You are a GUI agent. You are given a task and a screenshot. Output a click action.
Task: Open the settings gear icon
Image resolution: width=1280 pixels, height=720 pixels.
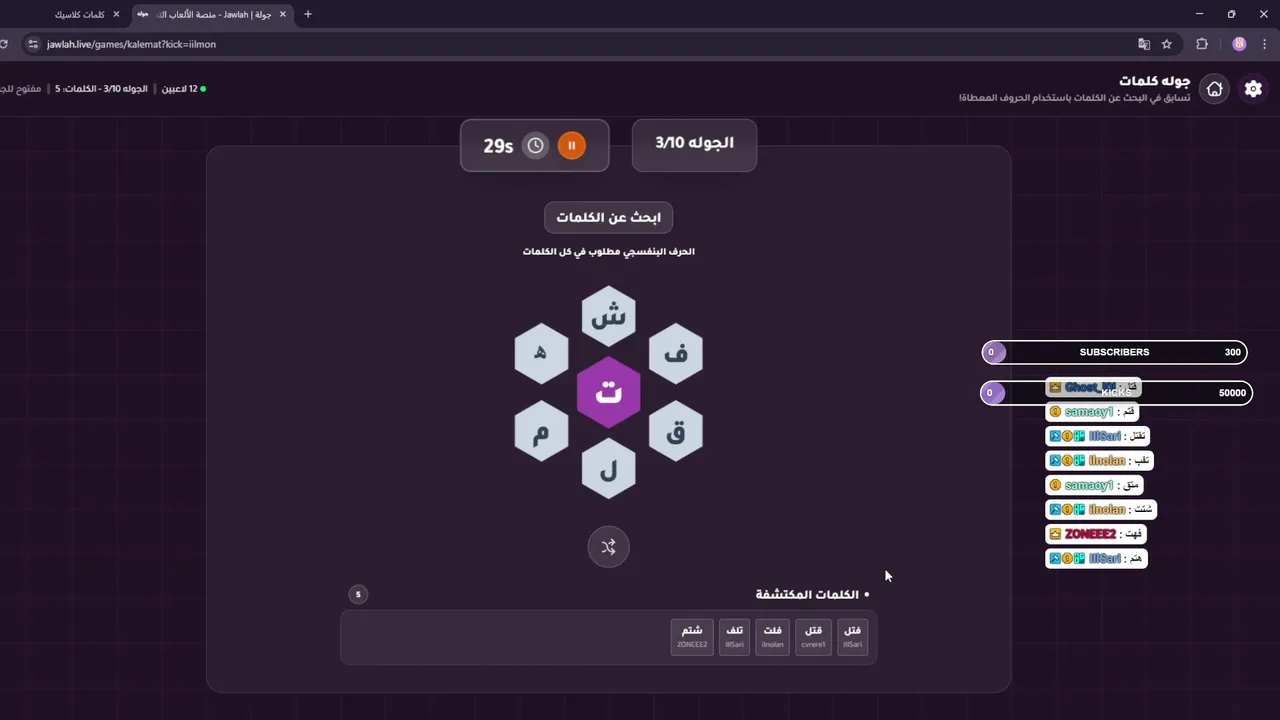tap(1253, 89)
